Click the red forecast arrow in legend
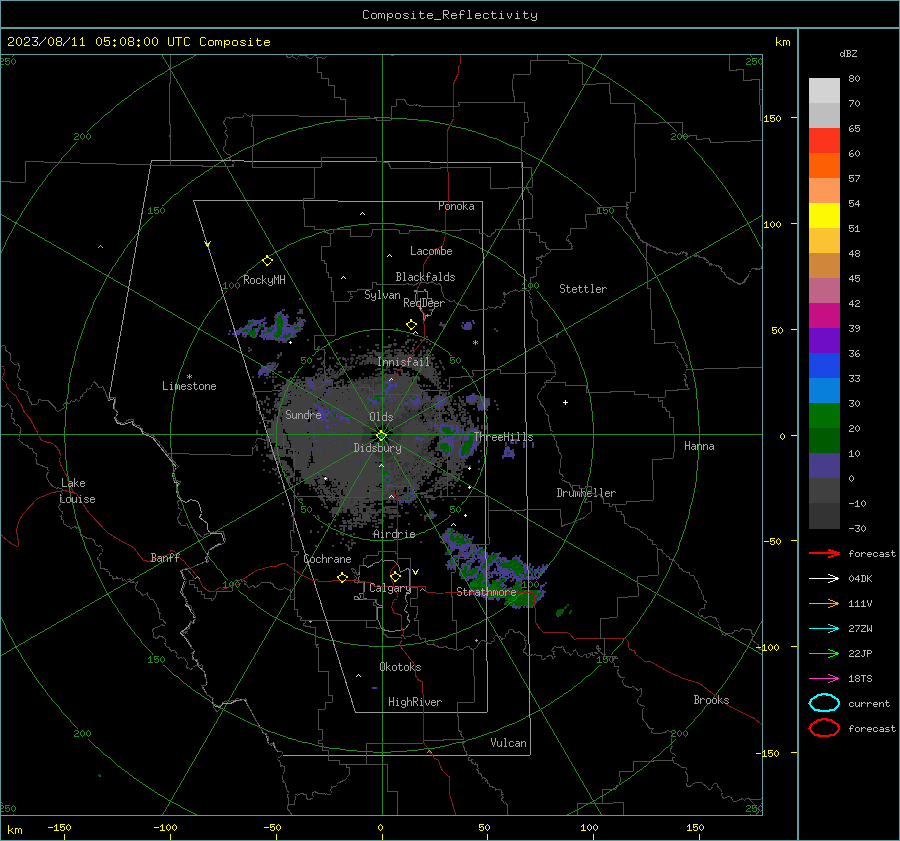The height and width of the screenshot is (841, 900). point(824,553)
